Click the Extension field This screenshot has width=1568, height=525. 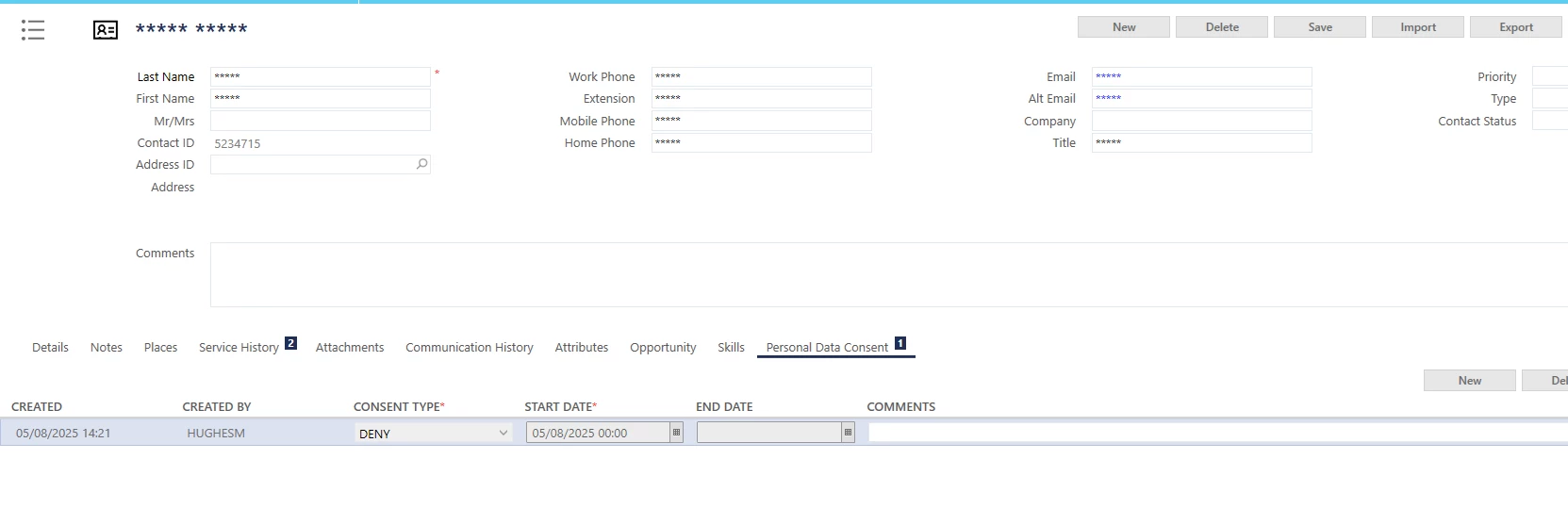[x=762, y=98]
